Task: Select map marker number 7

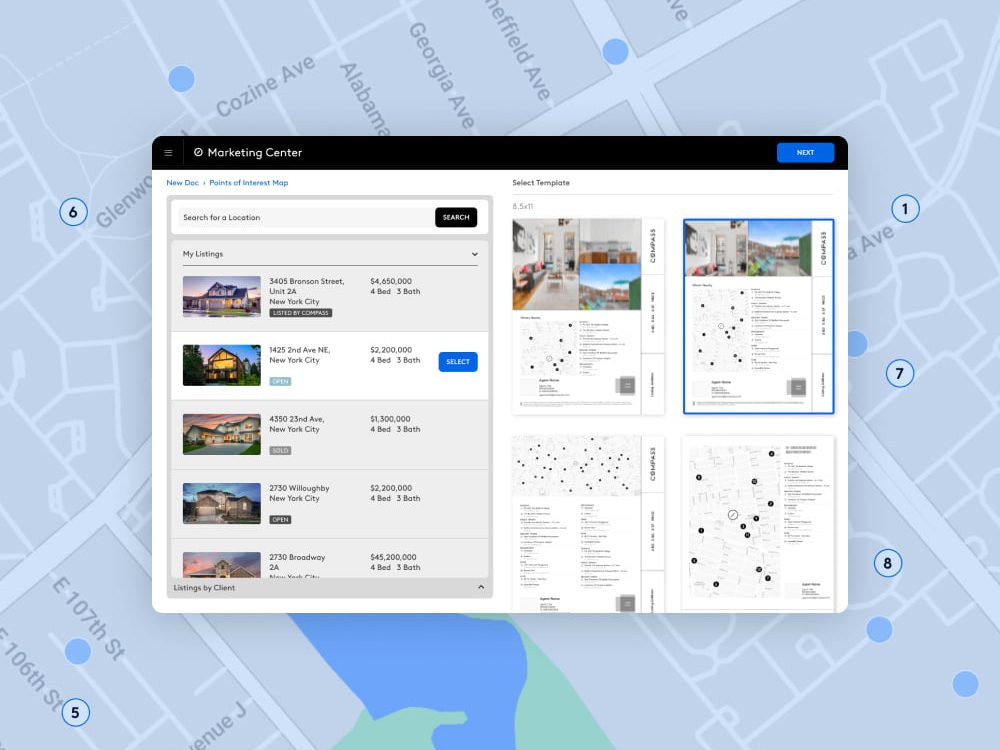Action: coord(899,374)
